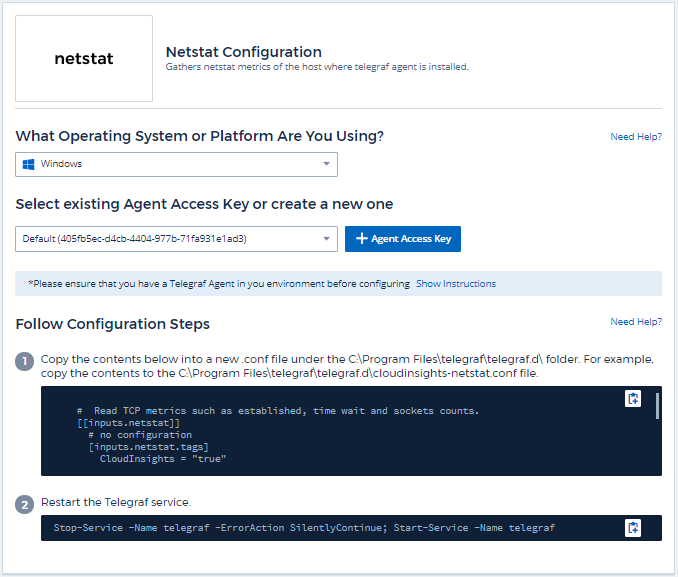Viewport: 678px width, 577px height.
Task: Open Need Help beside the platform question
Action: [636, 137]
